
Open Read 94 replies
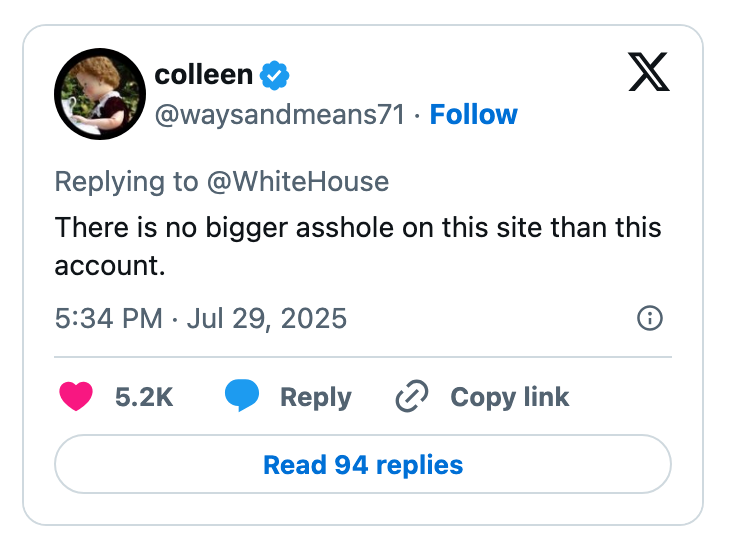coord(362,465)
